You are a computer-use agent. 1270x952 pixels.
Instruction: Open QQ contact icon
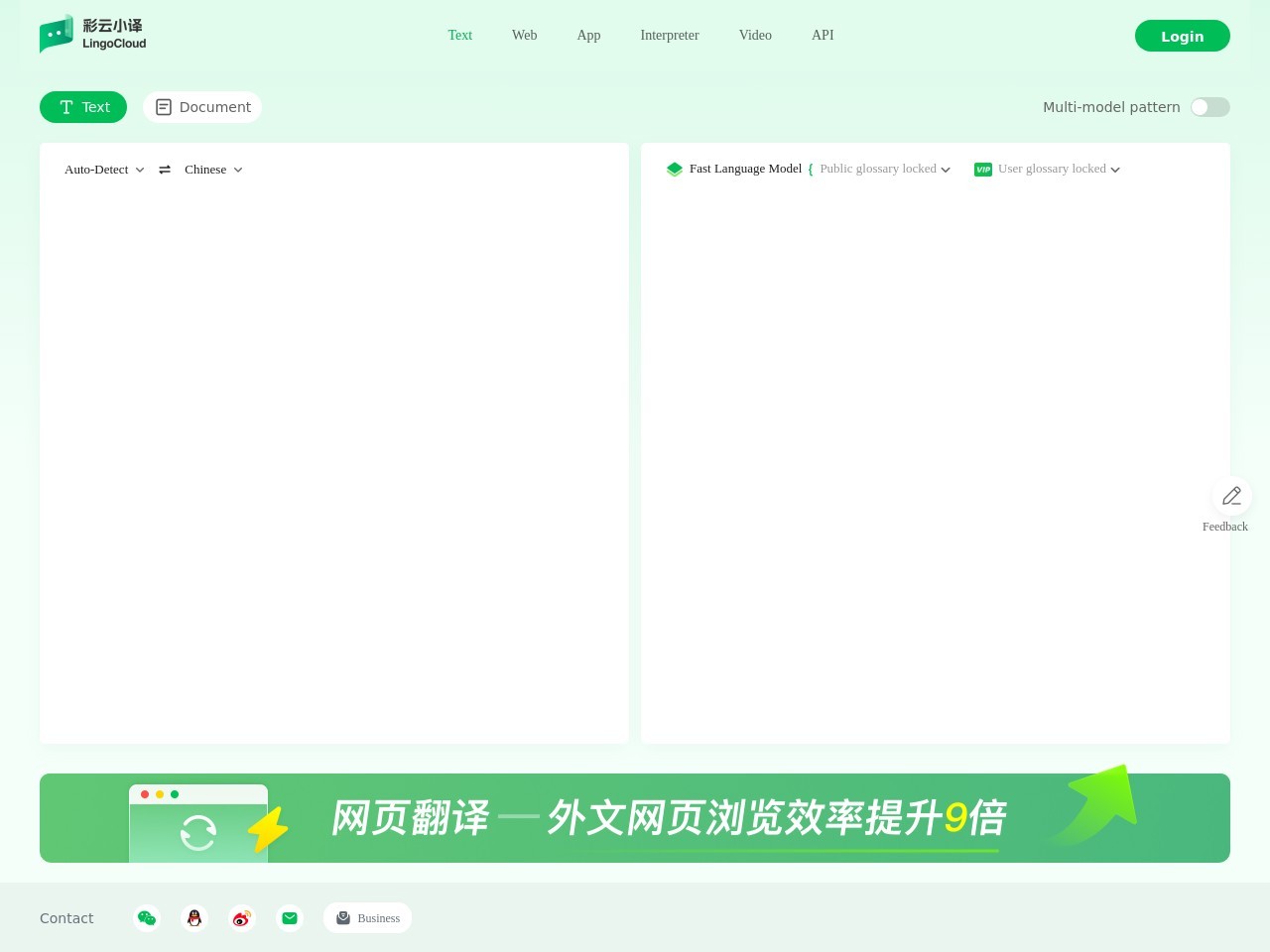(194, 918)
